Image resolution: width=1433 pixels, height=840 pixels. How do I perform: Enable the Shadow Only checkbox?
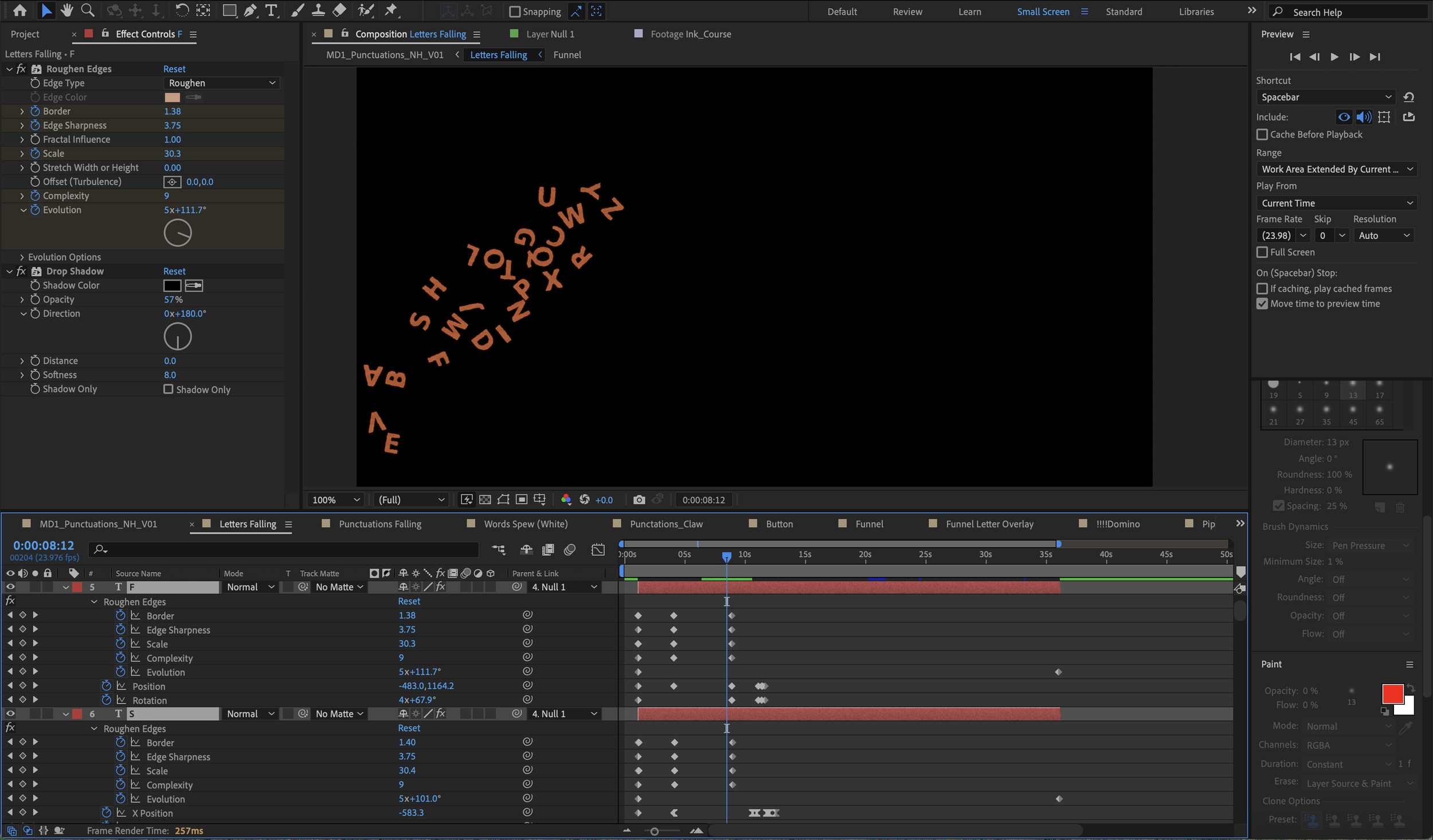[x=168, y=389]
